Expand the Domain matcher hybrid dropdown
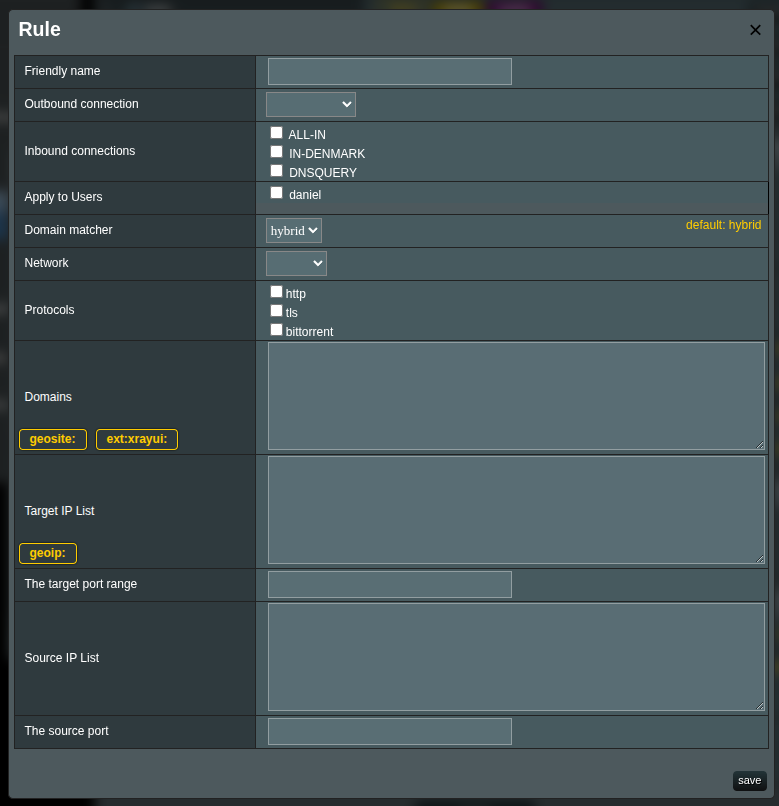 [x=293, y=230]
